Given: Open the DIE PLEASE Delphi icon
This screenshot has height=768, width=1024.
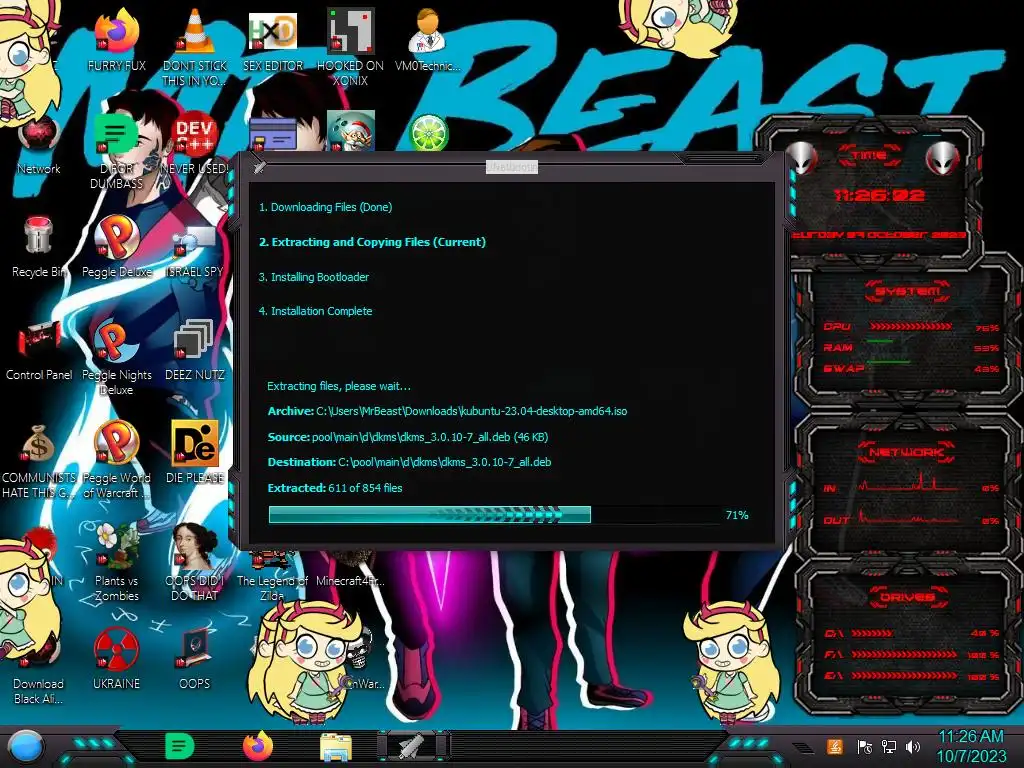Looking at the screenshot, I should coord(195,452).
